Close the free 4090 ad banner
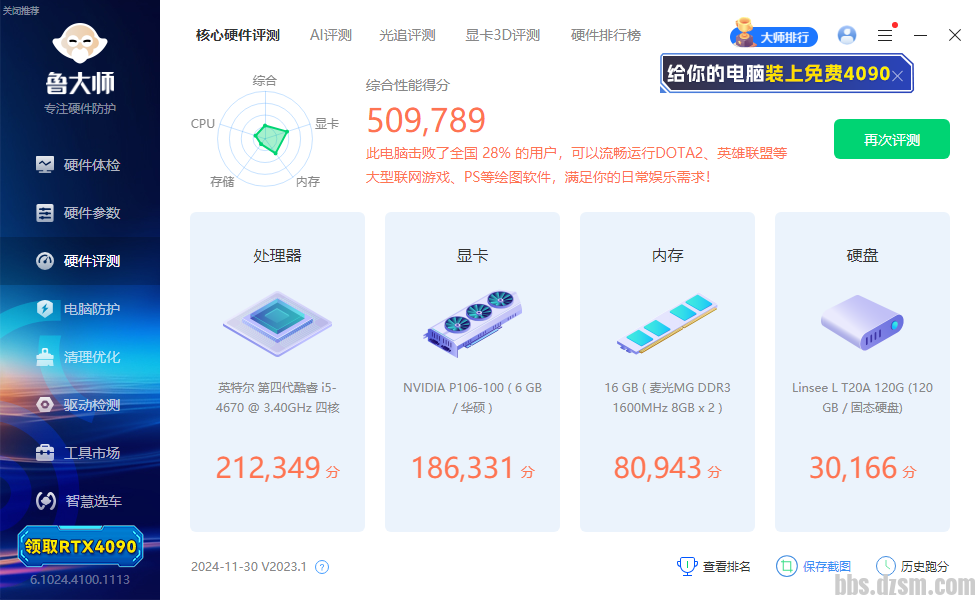 (898, 76)
